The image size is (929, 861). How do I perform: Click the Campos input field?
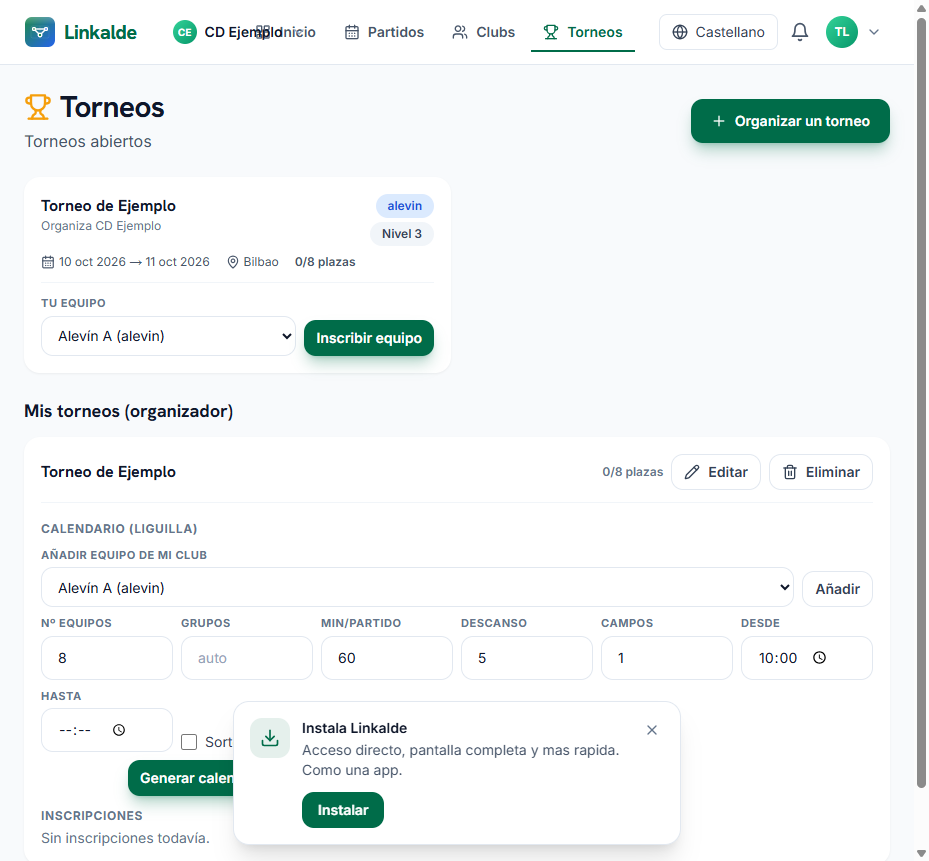(x=667, y=658)
